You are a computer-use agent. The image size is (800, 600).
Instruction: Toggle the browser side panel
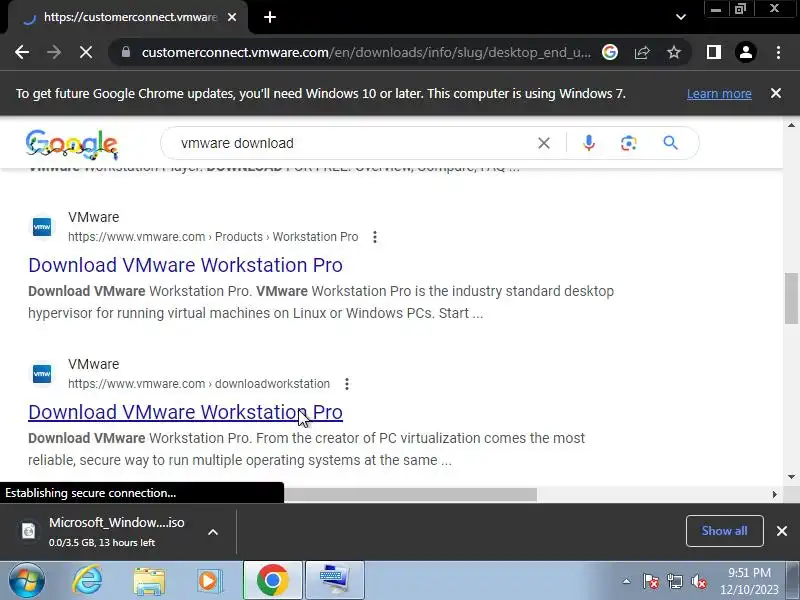[714, 52]
